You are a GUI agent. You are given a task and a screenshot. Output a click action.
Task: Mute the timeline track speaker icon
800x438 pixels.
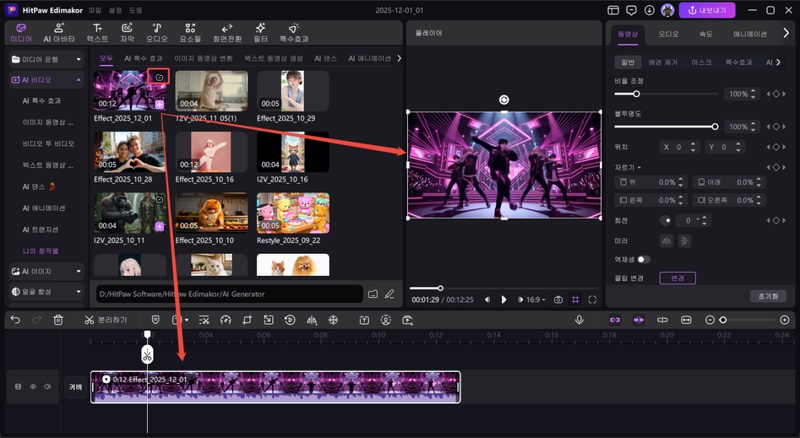point(46,386)
